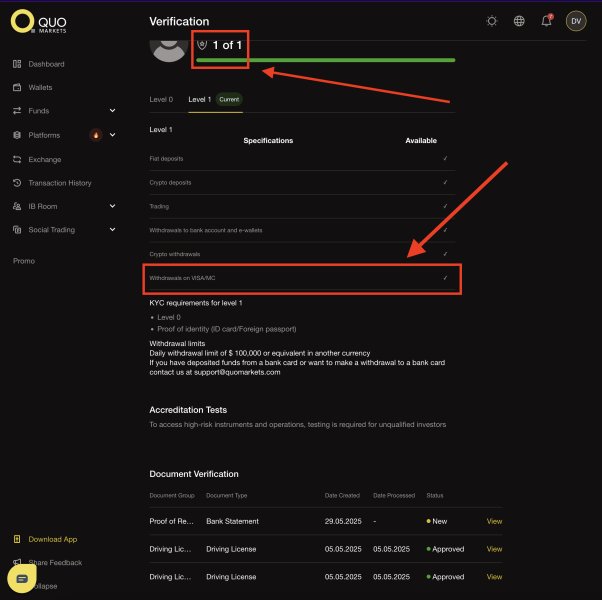This screenshot has height=600, width=602.
Task: Expand the Social Trading chevron
Action: pos(112,230)
